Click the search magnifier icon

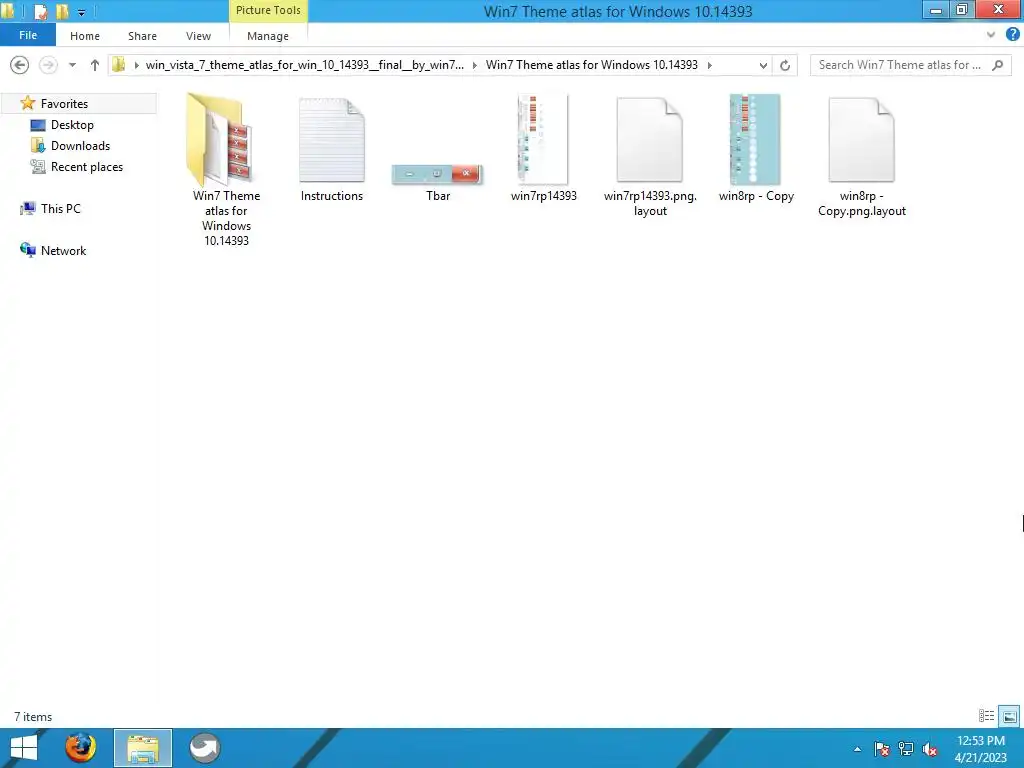tap(997, 65)
